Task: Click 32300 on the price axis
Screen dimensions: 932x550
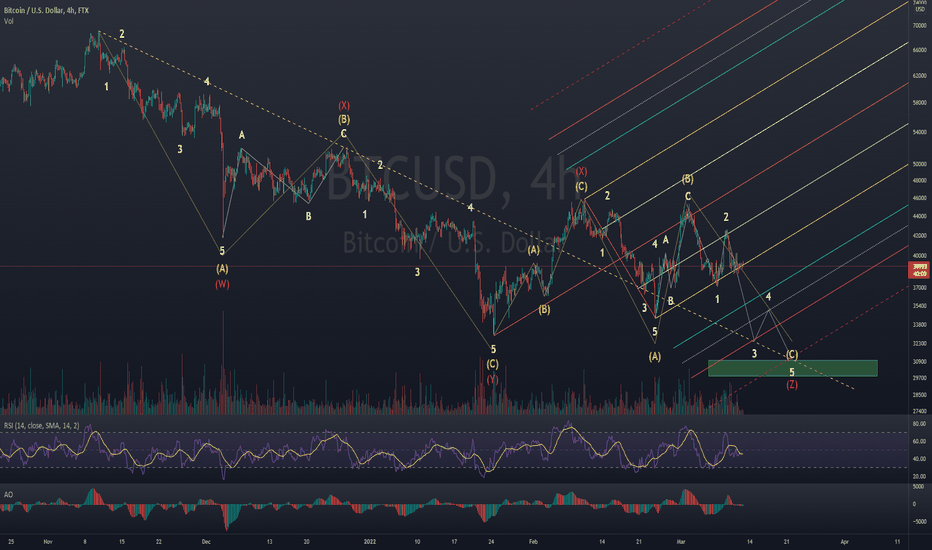Action: [x=920, y=344]
